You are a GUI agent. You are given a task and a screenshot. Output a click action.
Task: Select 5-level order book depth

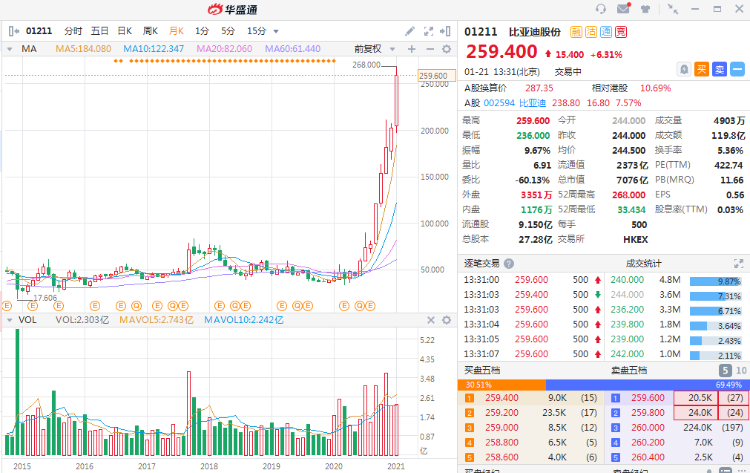(725, 370)
